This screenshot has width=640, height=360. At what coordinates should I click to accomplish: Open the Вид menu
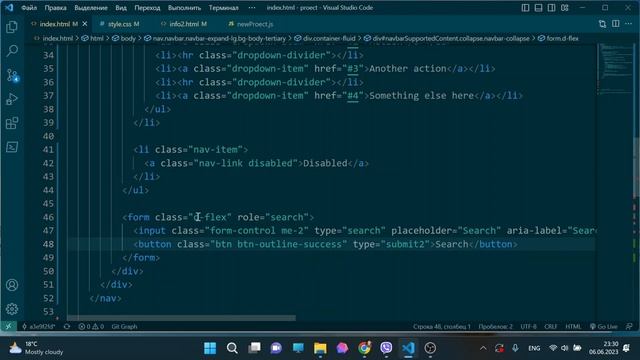[x=121, y=8]
